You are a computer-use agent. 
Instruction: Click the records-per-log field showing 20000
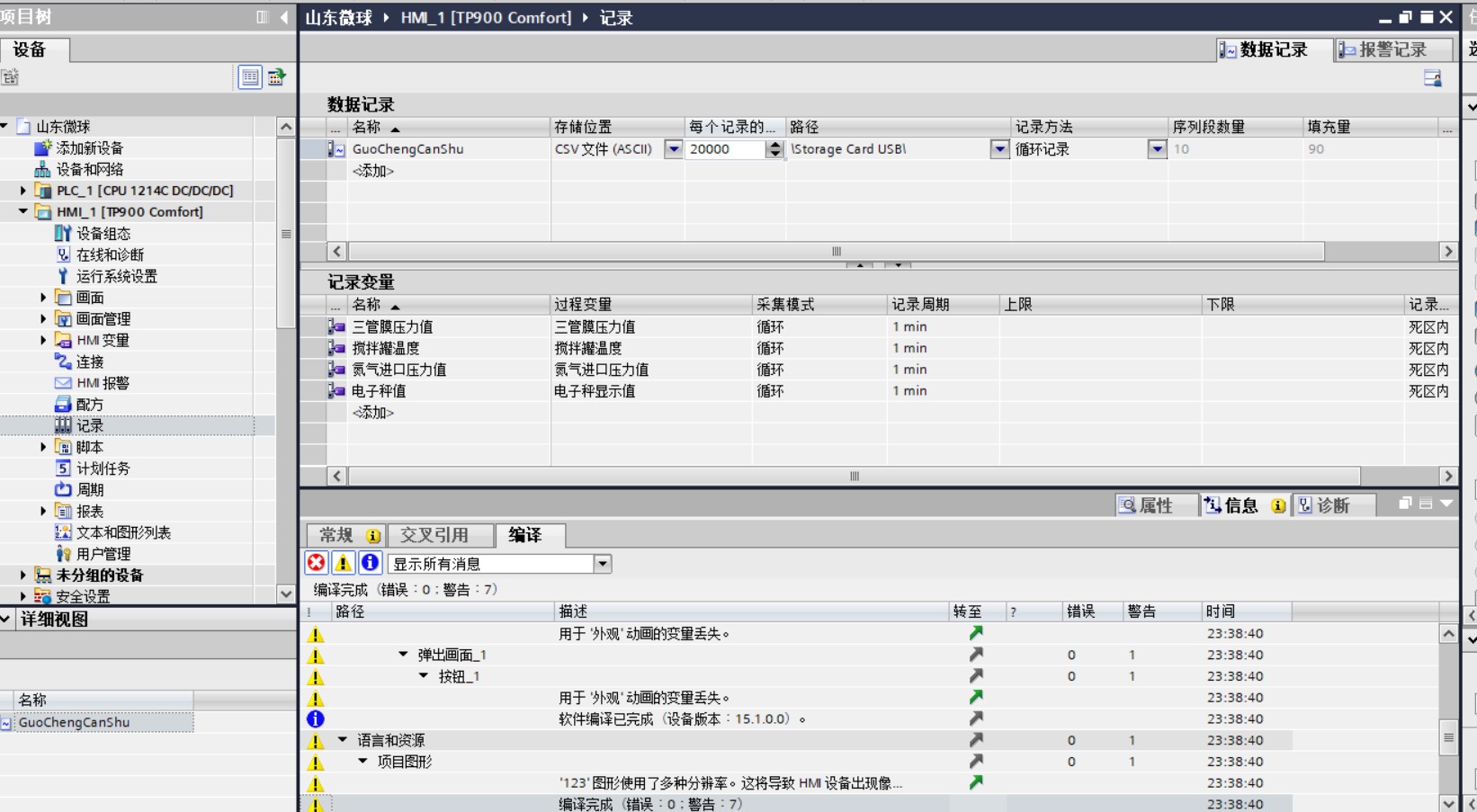[x=724, y=149]
